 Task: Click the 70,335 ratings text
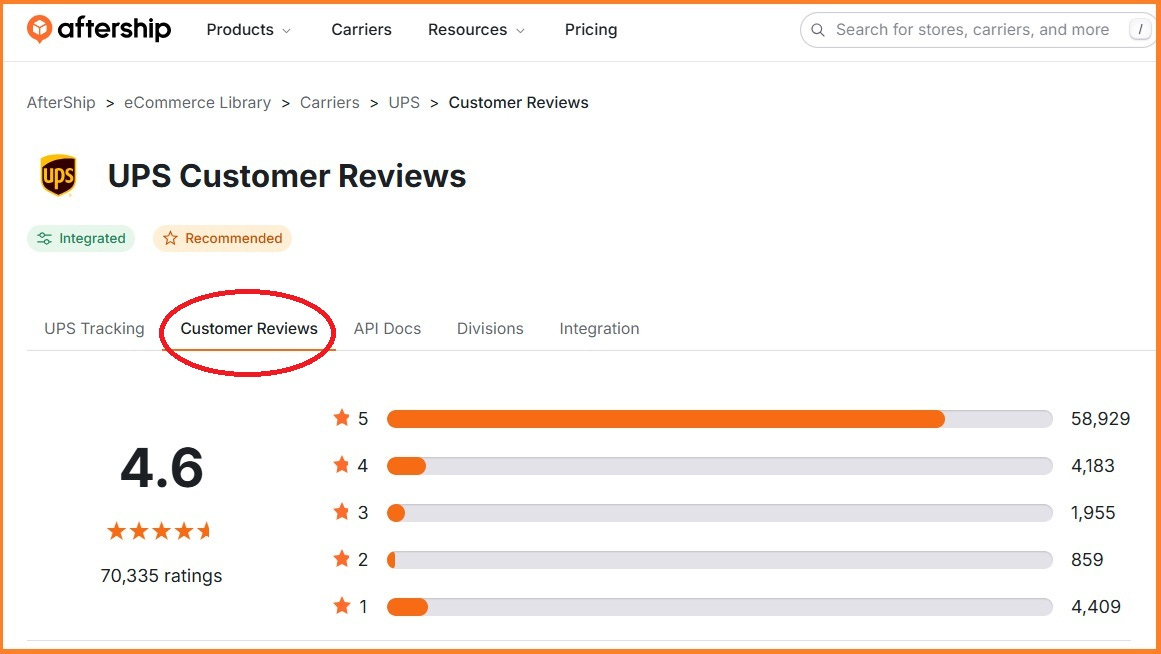161,575
